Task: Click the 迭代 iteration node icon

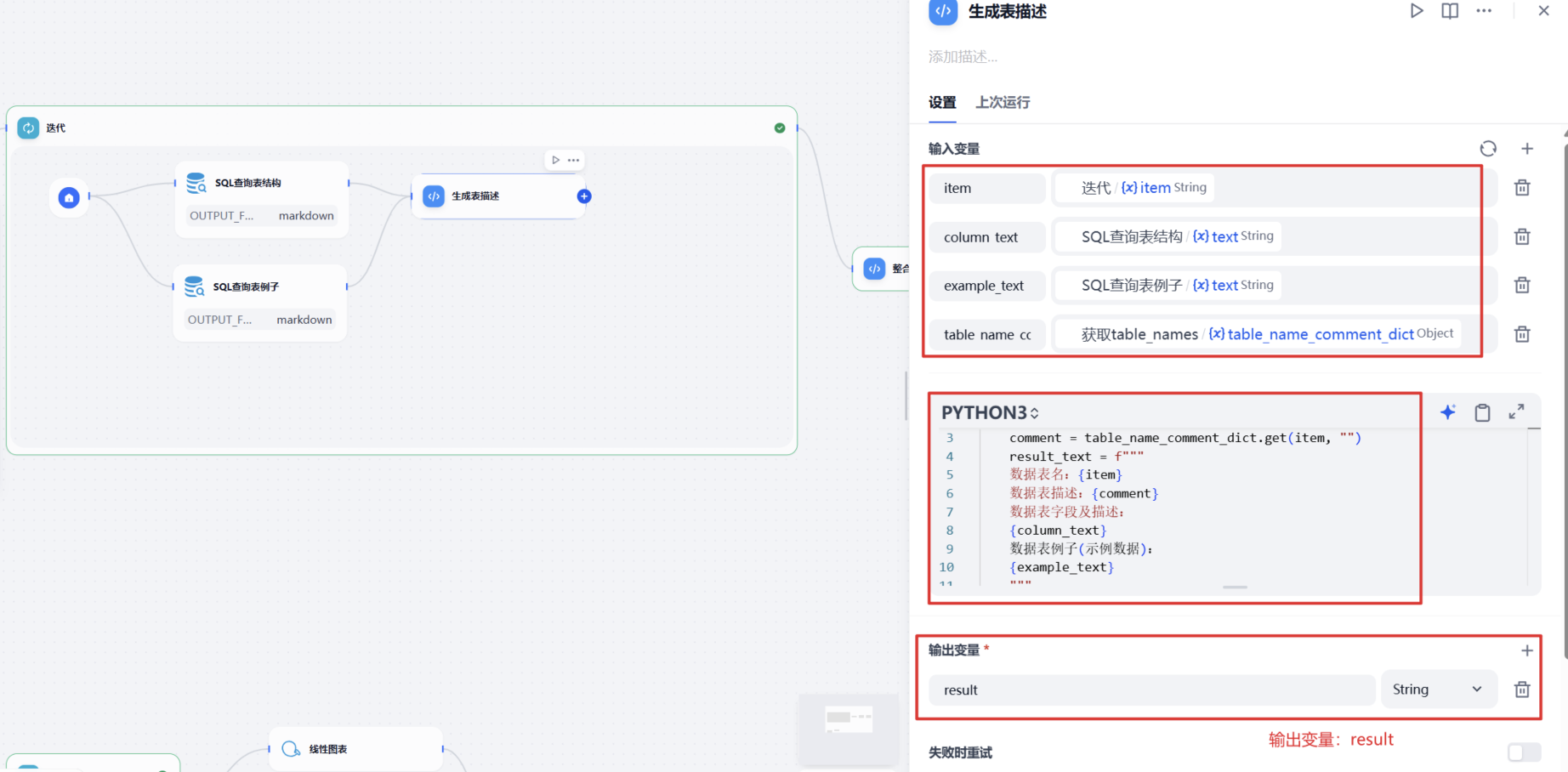Action: [x=28, y=128]
